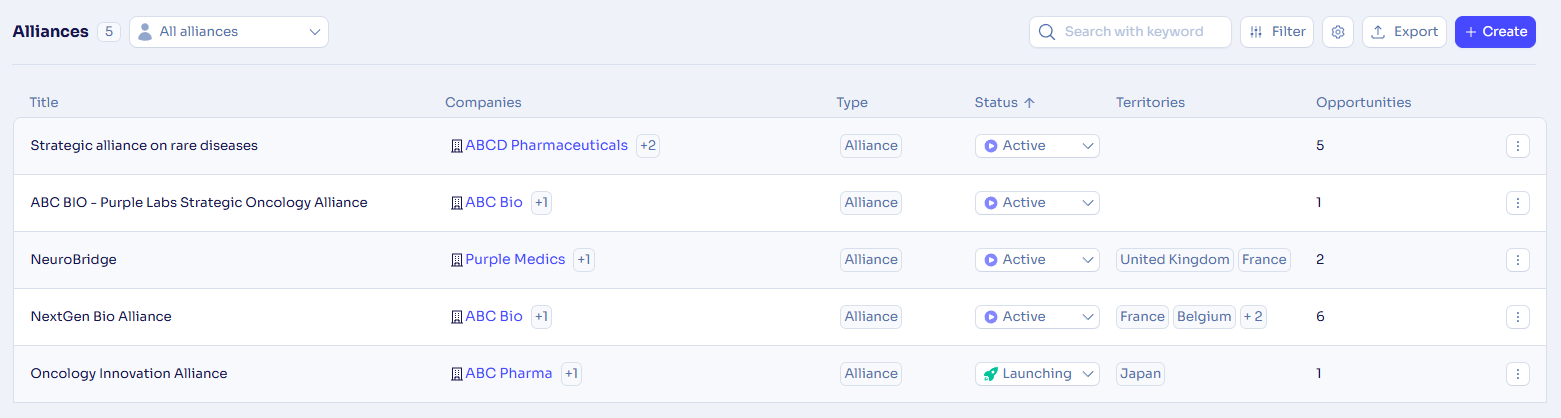Click the Export button

pyautogui.click(x=1404, y=32)
